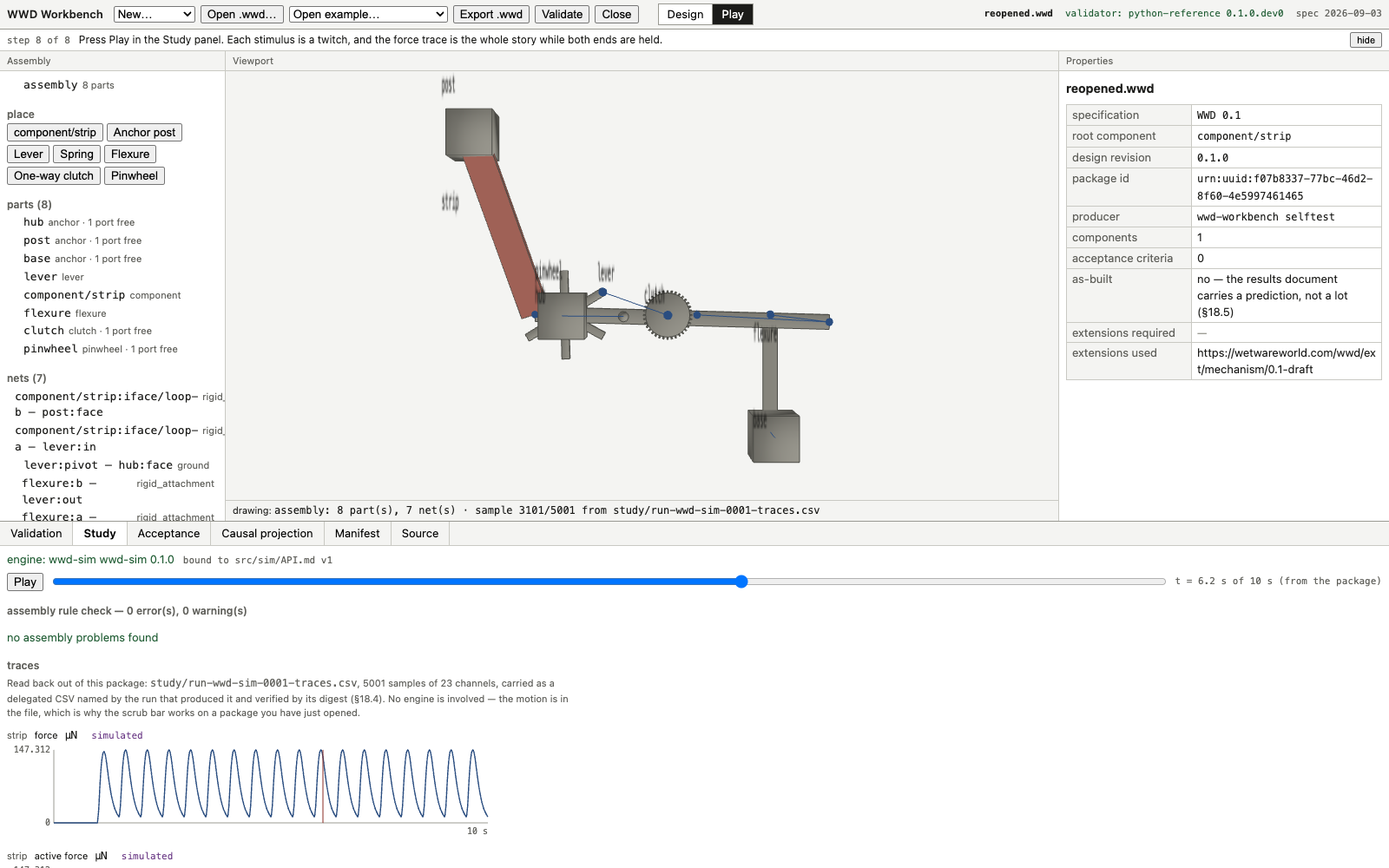1389x868 pixels.
Task: Hide the step instructions banner
Action: [x=1366, y=40]
